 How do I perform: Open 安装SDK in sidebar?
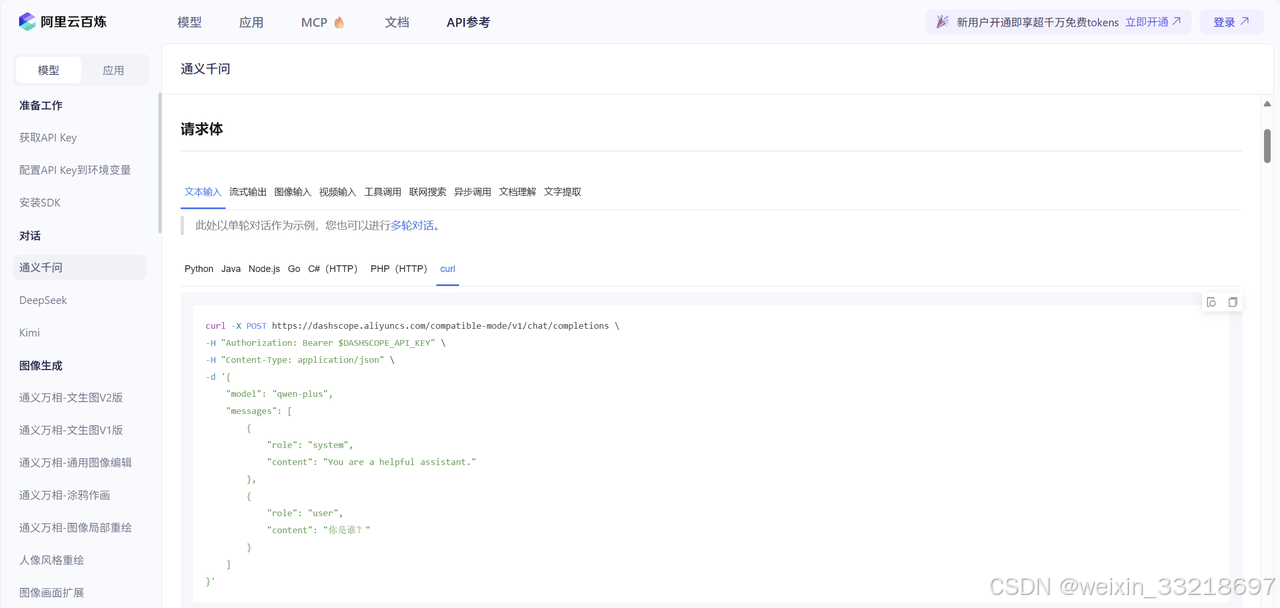click(x=40, y=203)
